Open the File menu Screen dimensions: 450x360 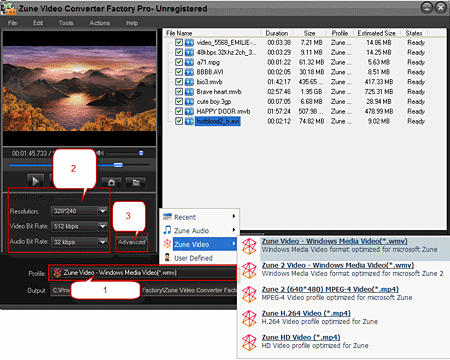pos(13,23)
